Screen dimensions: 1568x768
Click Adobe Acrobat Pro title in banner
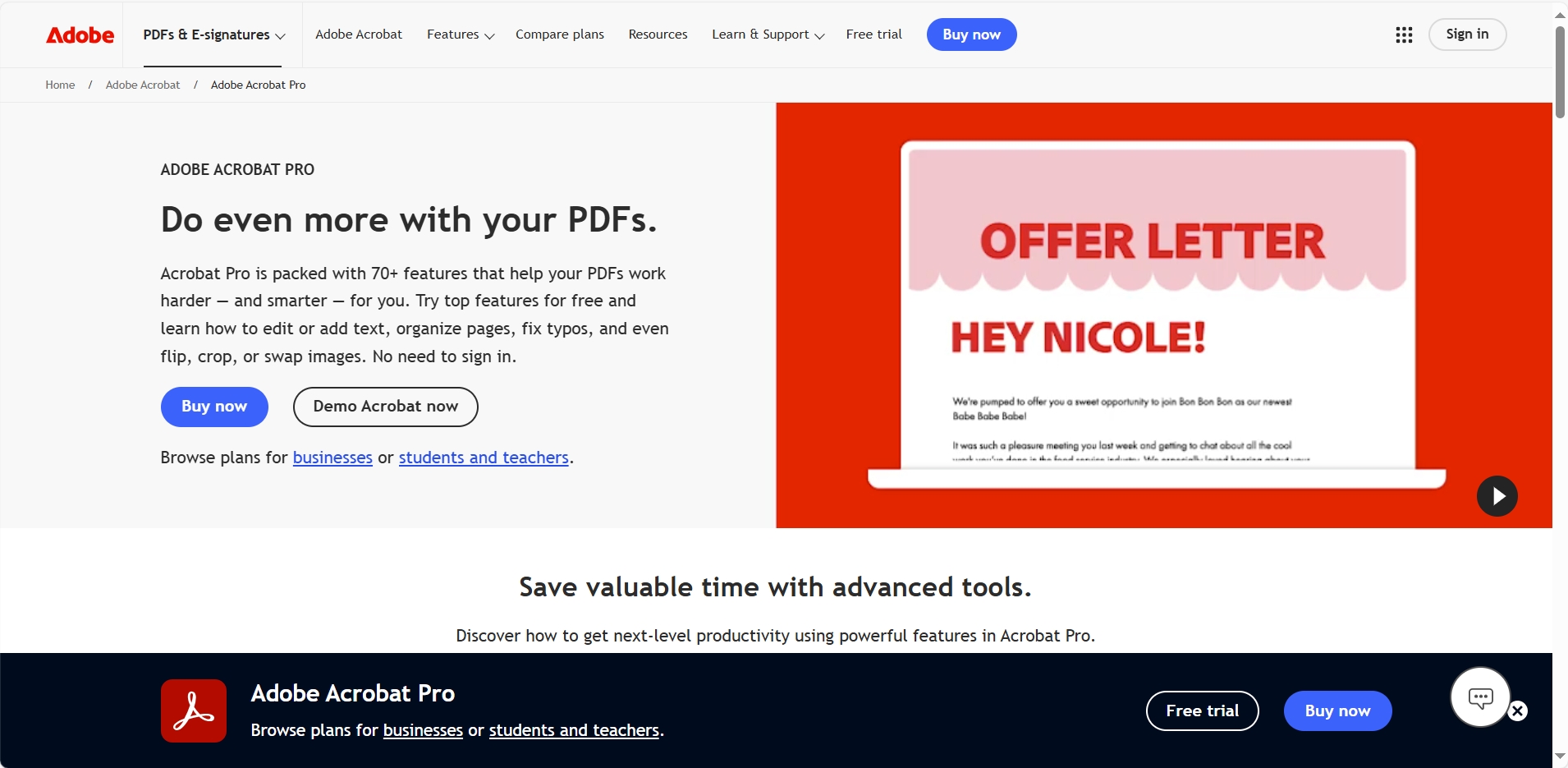(353, 693)
